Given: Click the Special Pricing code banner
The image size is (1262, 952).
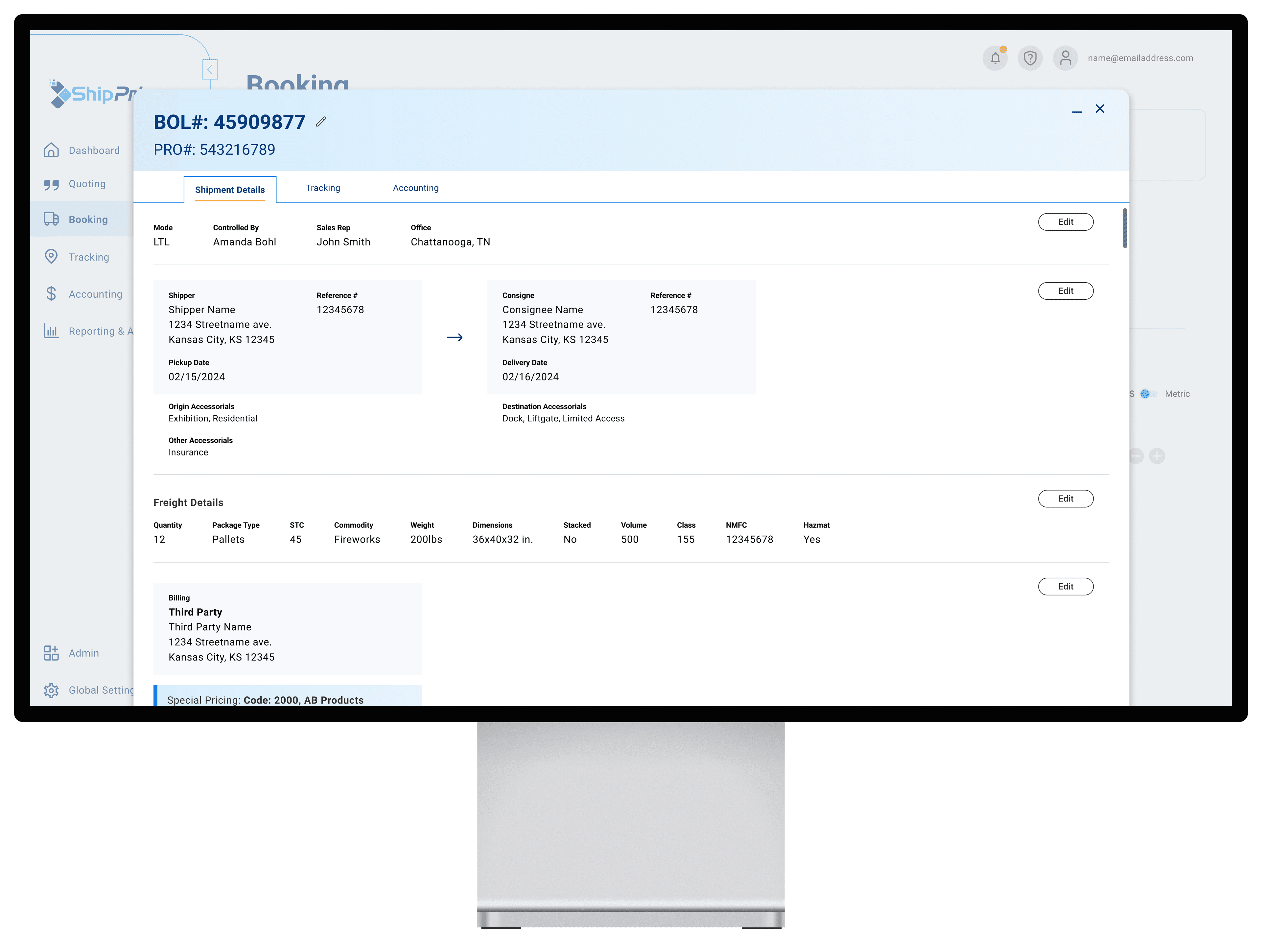Looking at the screenshot, I should (x=288, y=696).
